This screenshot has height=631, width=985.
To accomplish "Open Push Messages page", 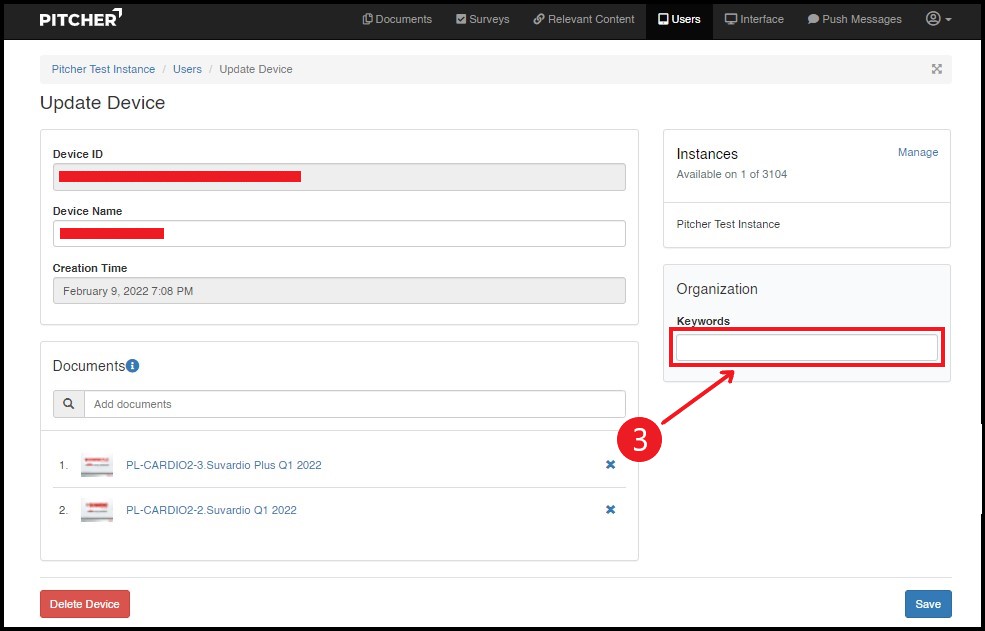I will 854,19.
